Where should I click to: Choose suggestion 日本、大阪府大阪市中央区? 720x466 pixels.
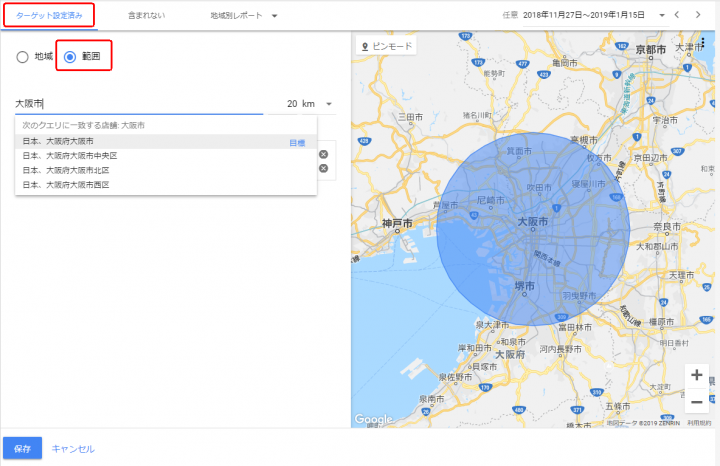tap(166, 156)
